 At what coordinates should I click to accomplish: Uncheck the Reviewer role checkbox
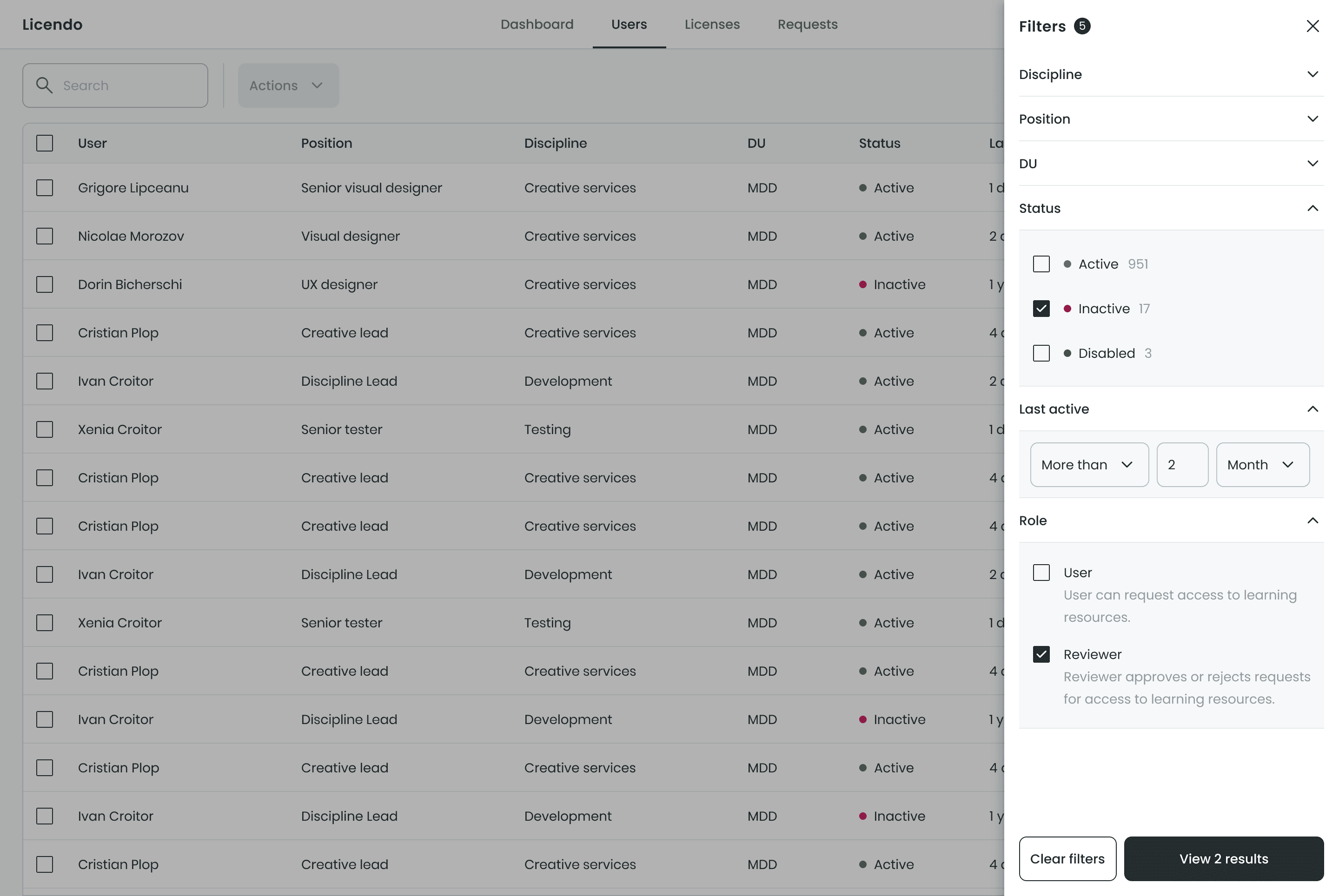[x=1041, y=654]
